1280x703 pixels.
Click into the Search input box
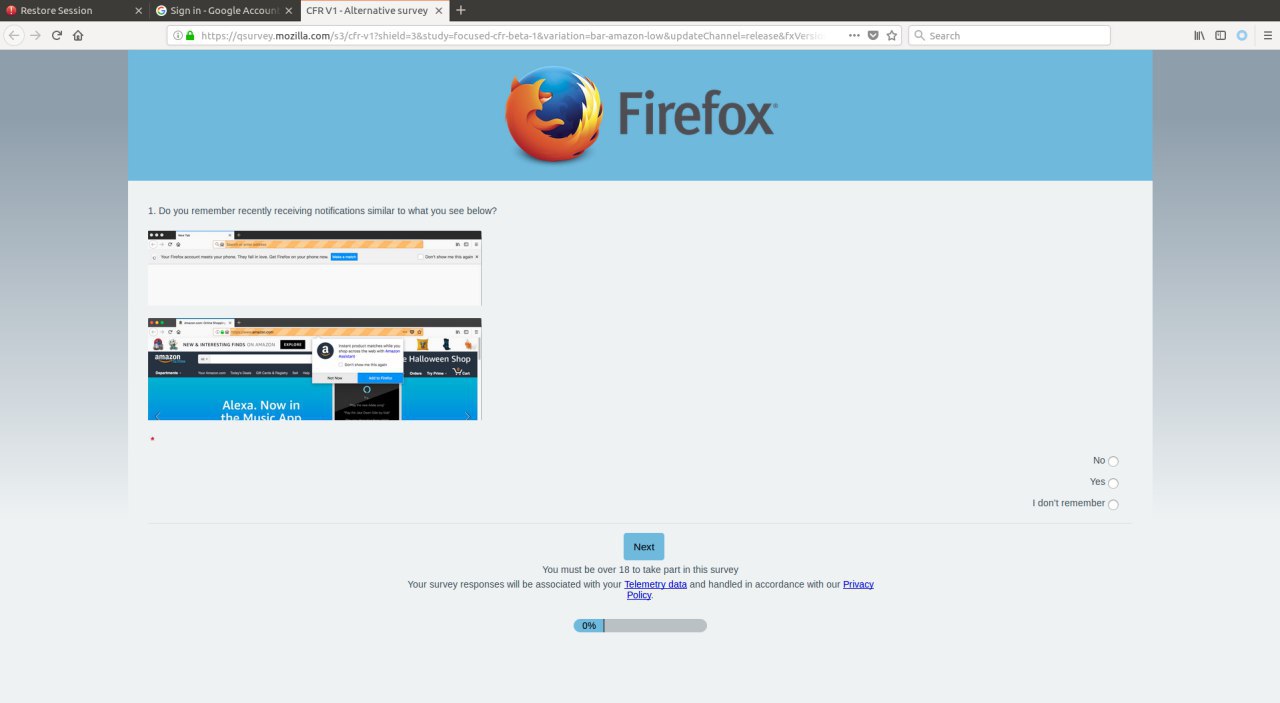point(1009,35)
